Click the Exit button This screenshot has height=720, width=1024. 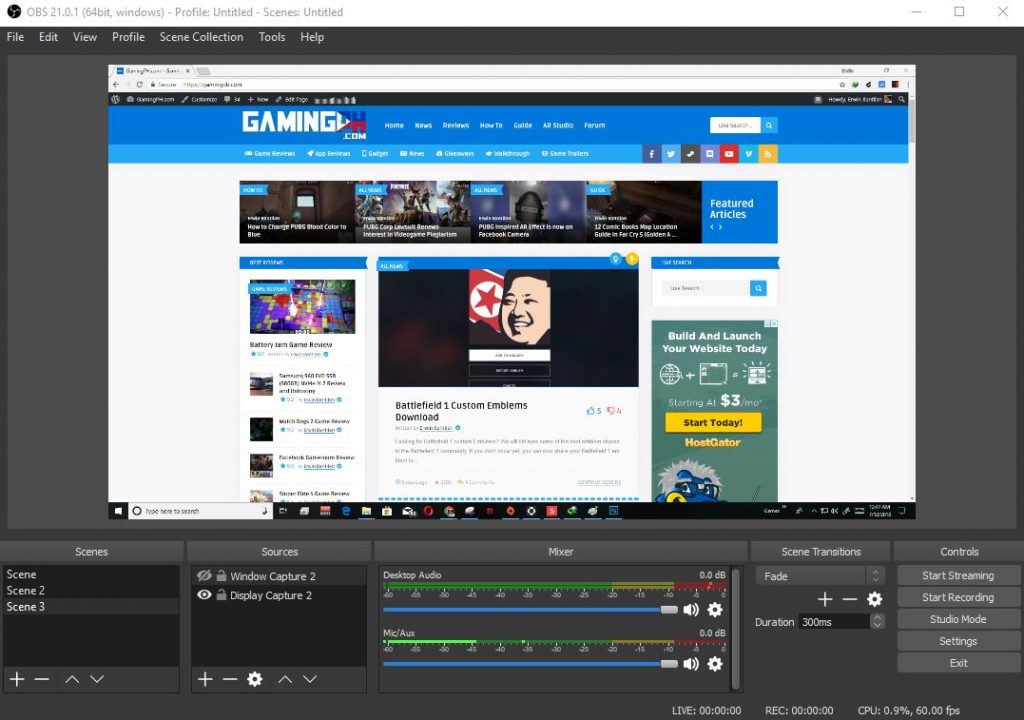click(x=958, y=663)
